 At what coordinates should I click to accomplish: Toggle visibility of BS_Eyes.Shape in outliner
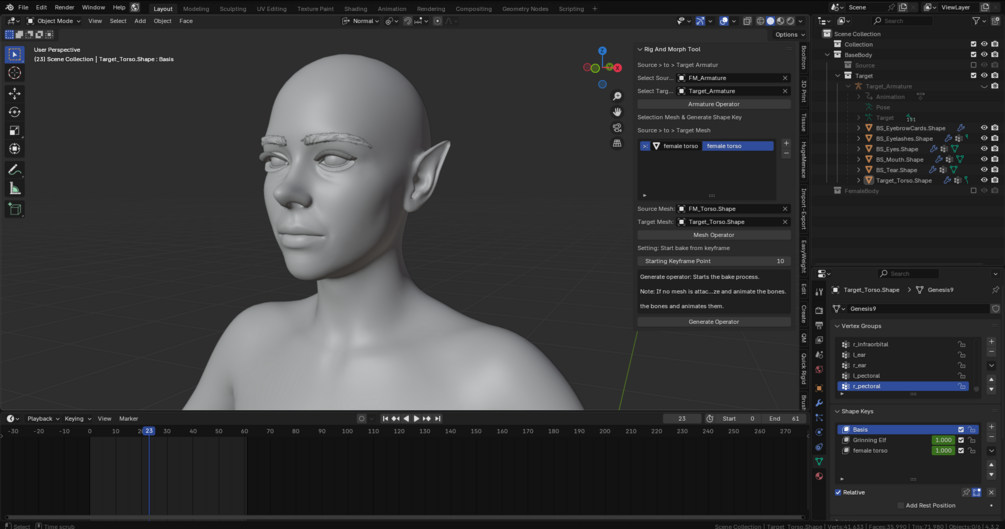[x=984, y=149]
